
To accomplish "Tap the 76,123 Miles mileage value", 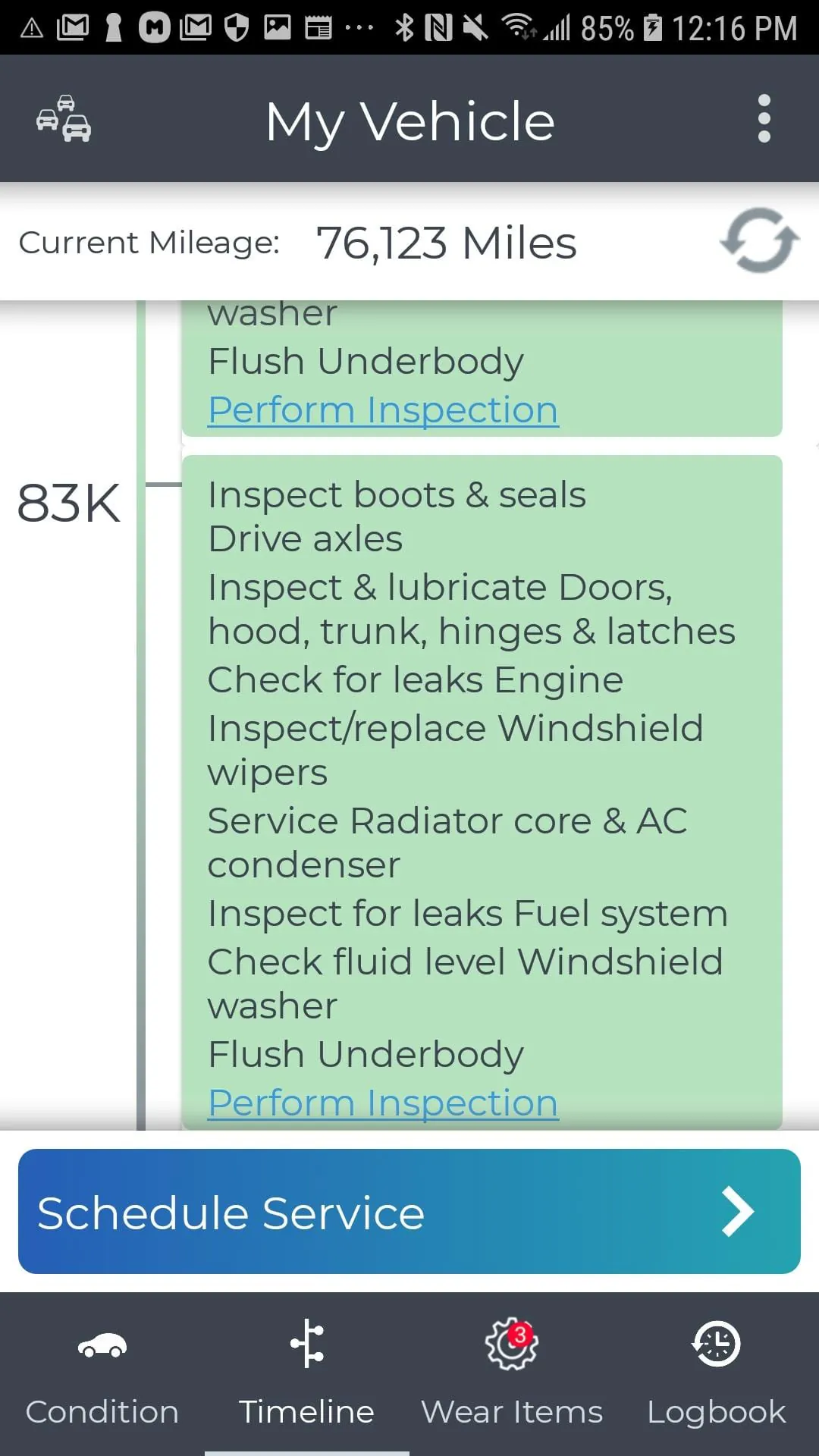I will 446,243.
